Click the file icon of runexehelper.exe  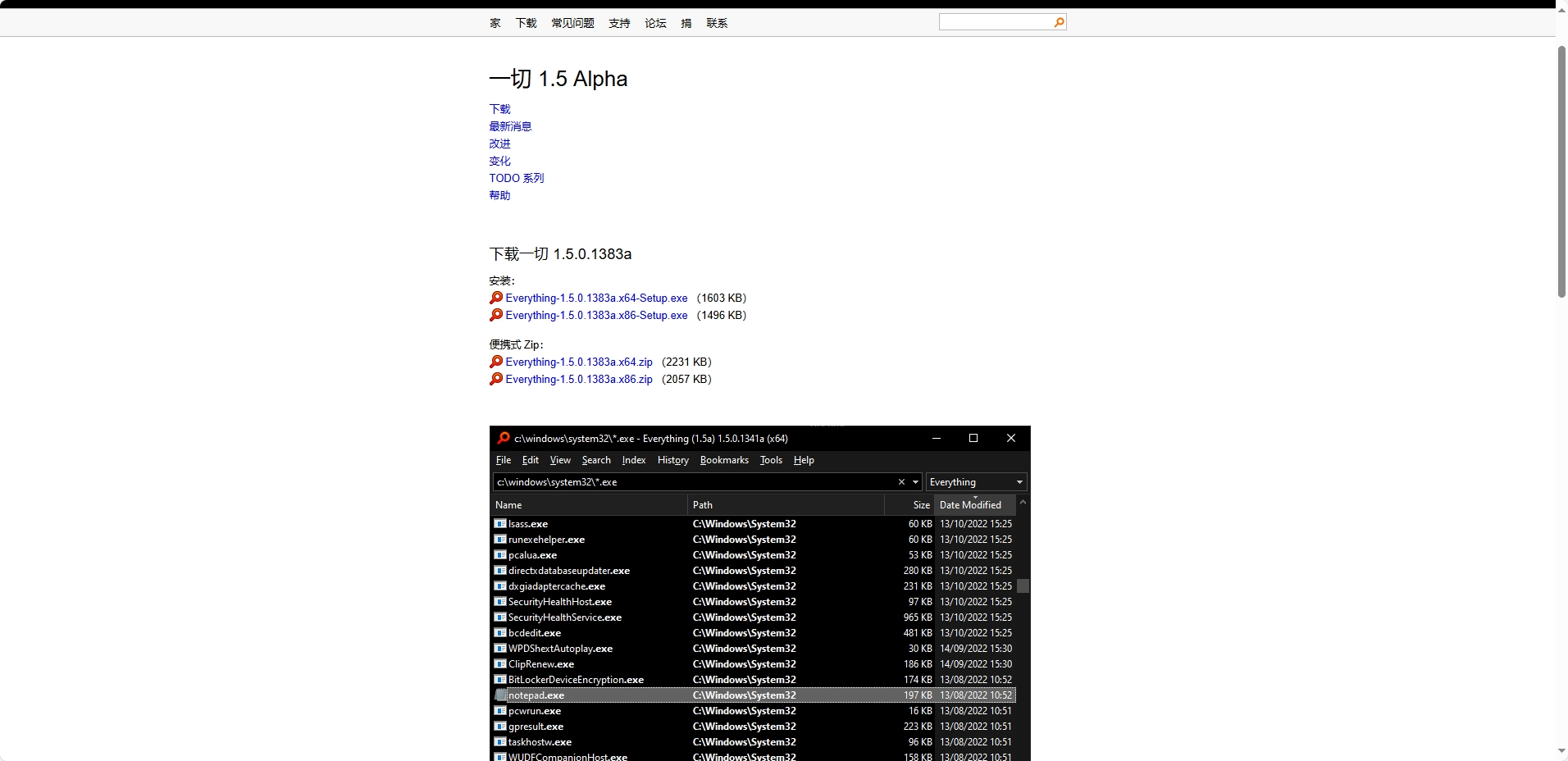(x=500, y=539)
